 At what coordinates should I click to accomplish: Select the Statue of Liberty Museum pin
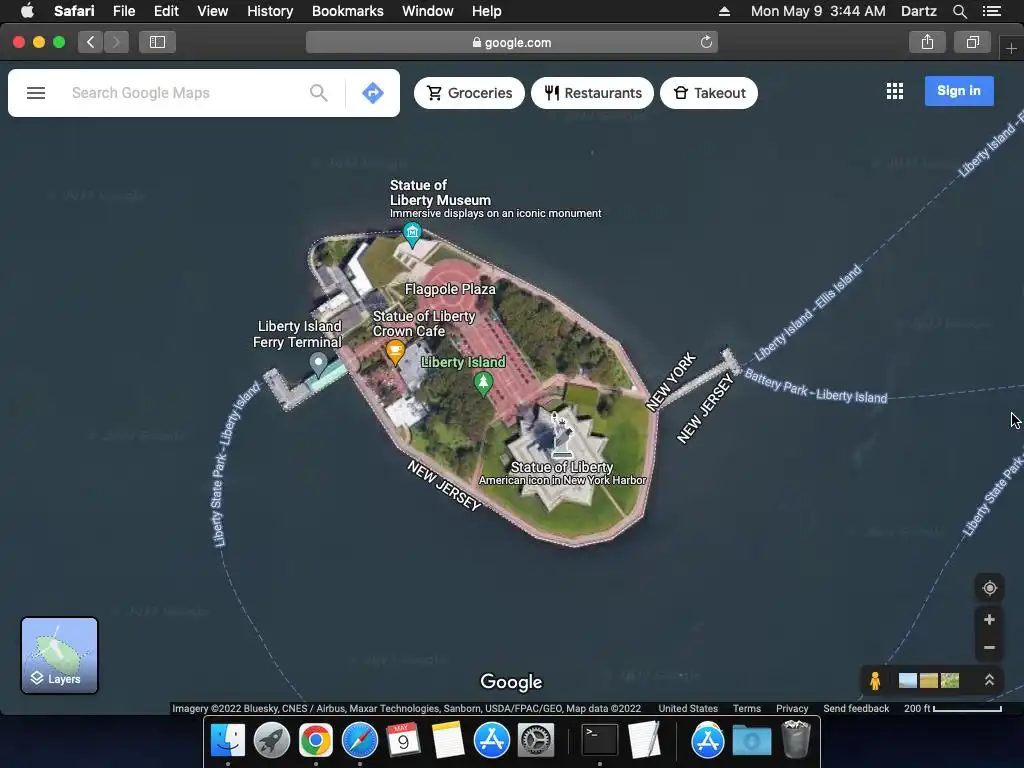(412, 234)
